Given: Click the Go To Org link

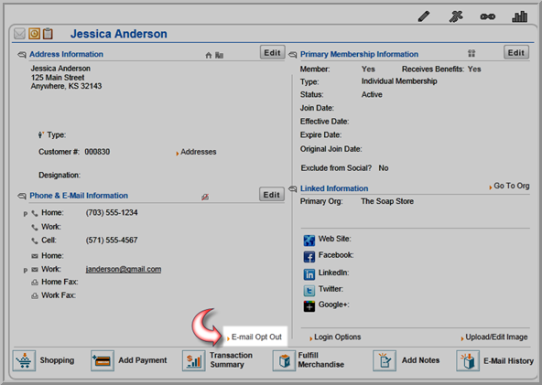Looking at the screenshot, I should (x=511, y=186).
